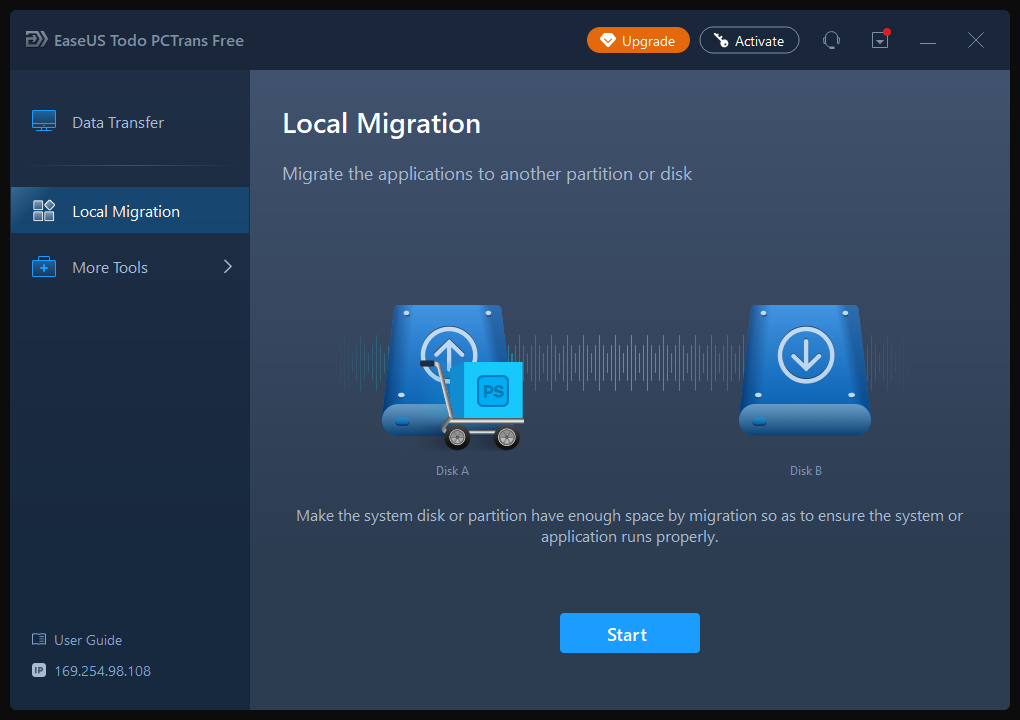Screen dimensions: 1020x720
Task: Open support via the headset icon
Action: pyautogui.click(x=831, y=40)
